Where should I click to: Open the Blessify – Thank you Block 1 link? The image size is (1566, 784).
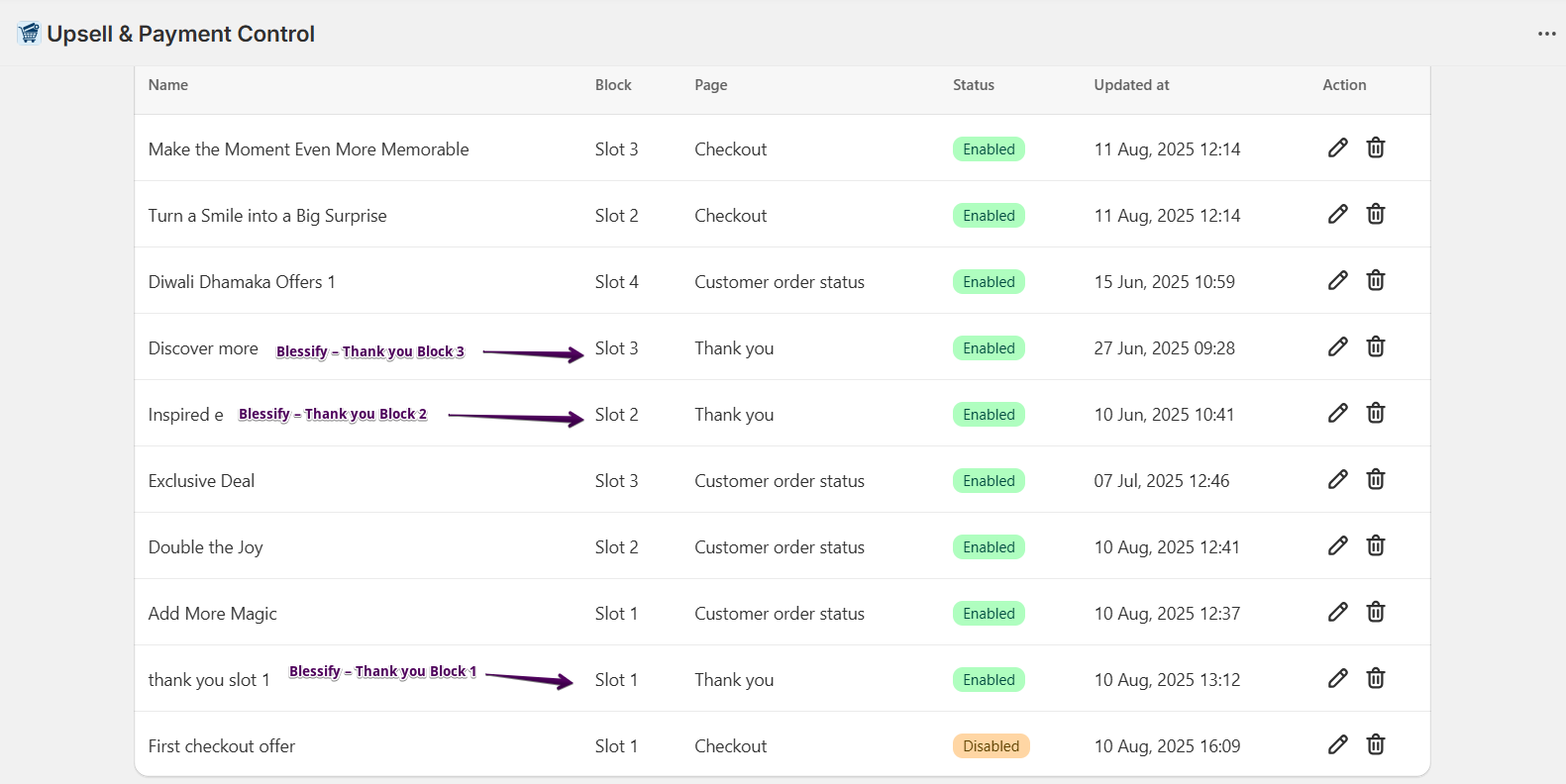382,671
